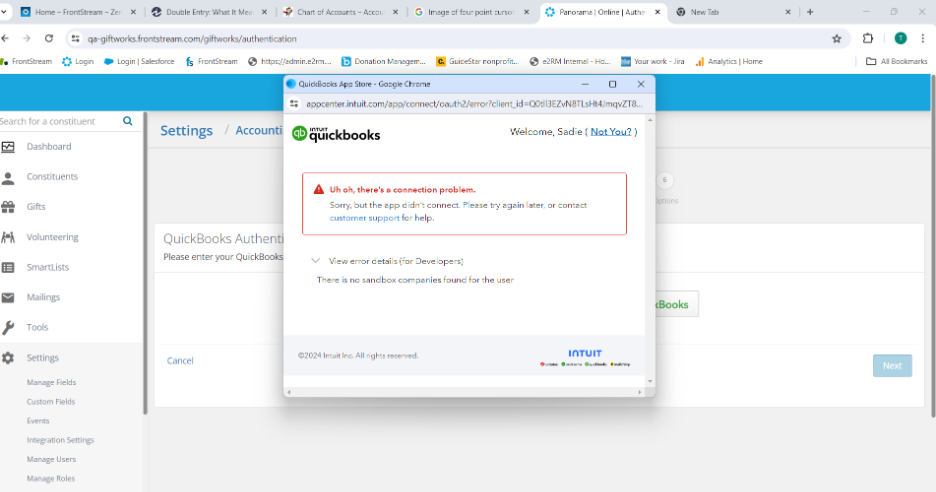Image resolution: width=936 pixels, height=492 pixels.
Task: Open Custom Fields under Settings
Action: (51, 402)
